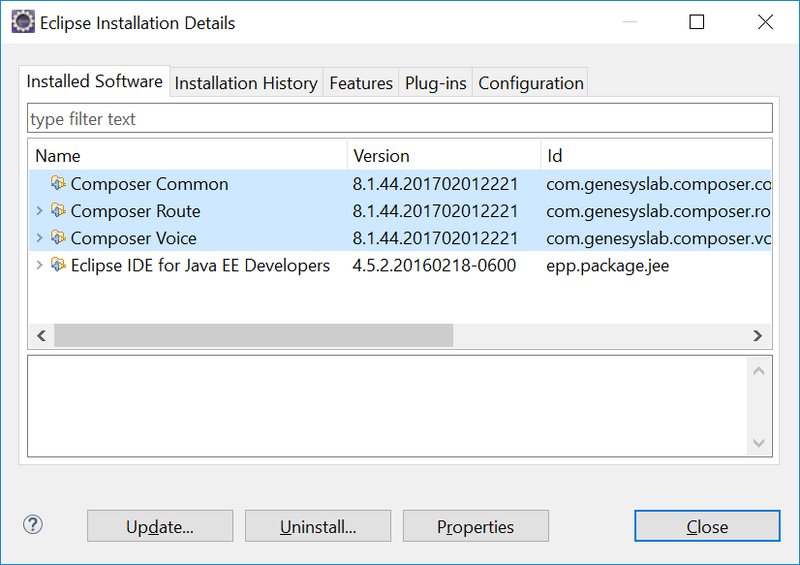Click the Update... button
The height and width of the screenshot is (565, 800).
160,526
